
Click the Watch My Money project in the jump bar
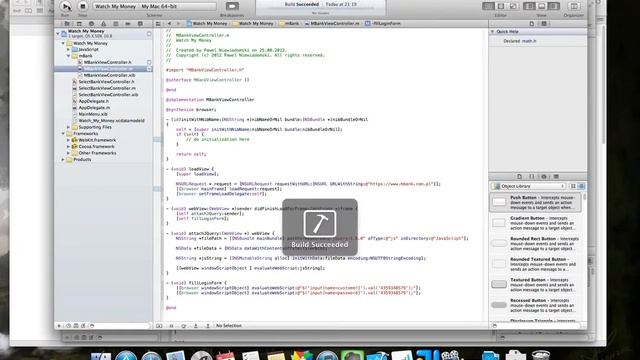click(x=207, y=24)
